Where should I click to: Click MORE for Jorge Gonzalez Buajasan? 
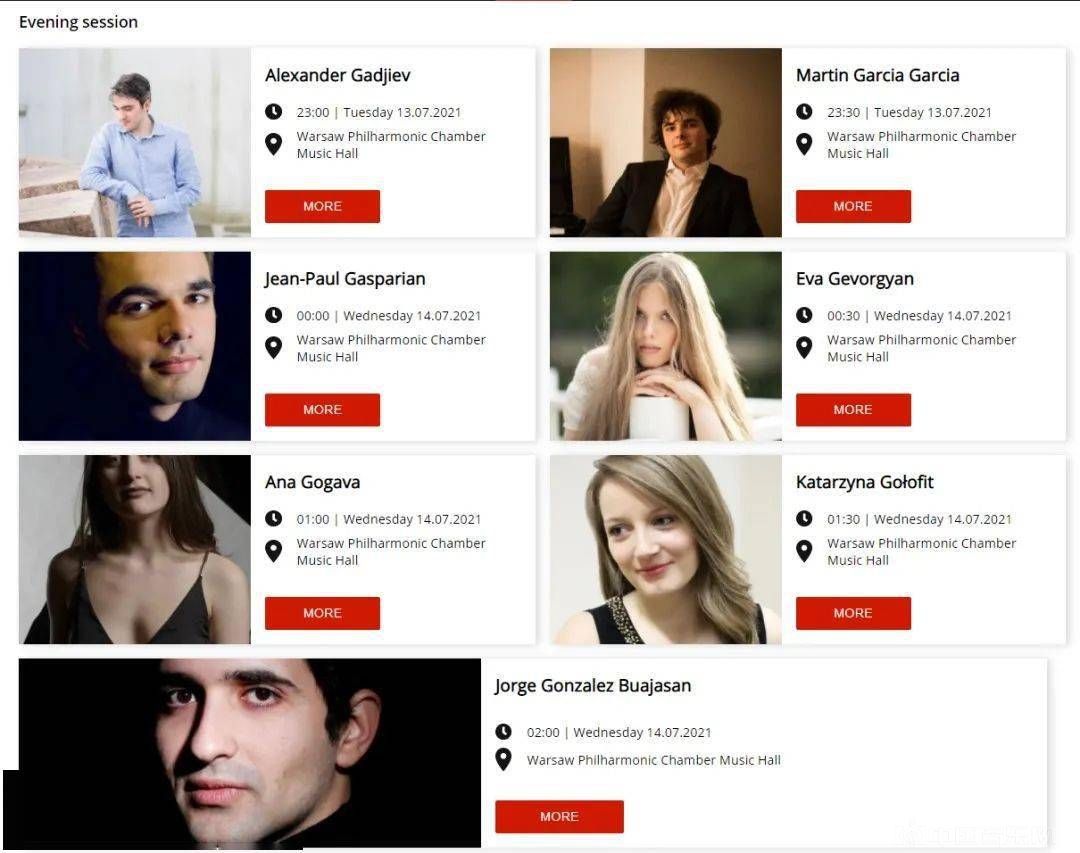pyautogui.click(x=559, y=816)
